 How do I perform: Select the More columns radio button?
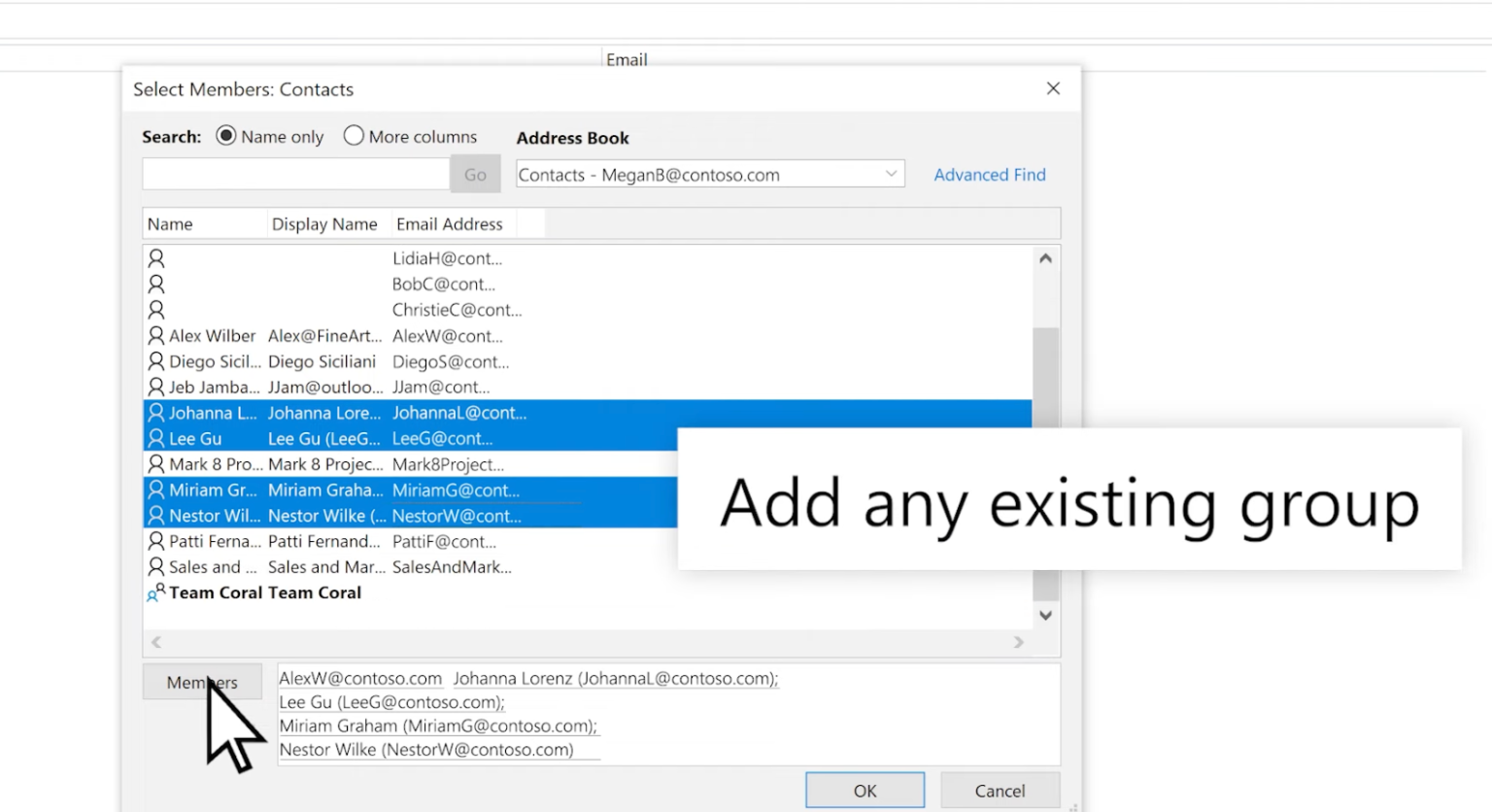[354, 136]
